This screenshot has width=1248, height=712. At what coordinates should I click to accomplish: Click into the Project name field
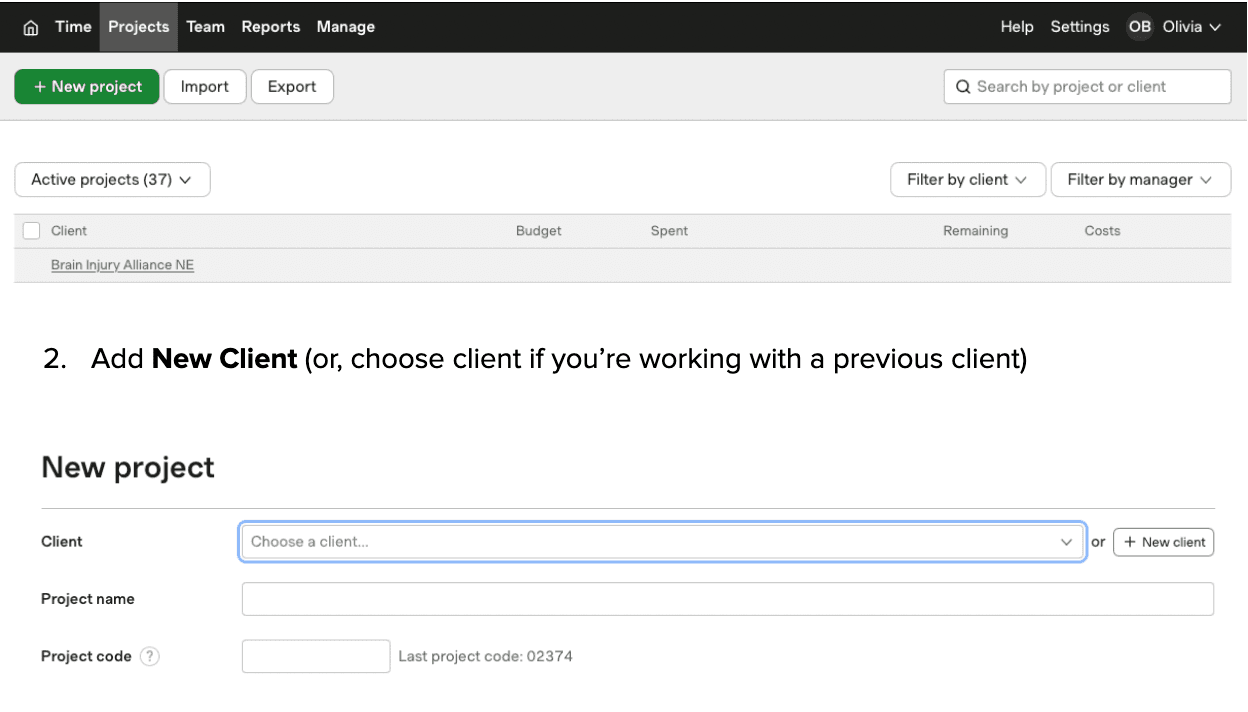(728, 599)
